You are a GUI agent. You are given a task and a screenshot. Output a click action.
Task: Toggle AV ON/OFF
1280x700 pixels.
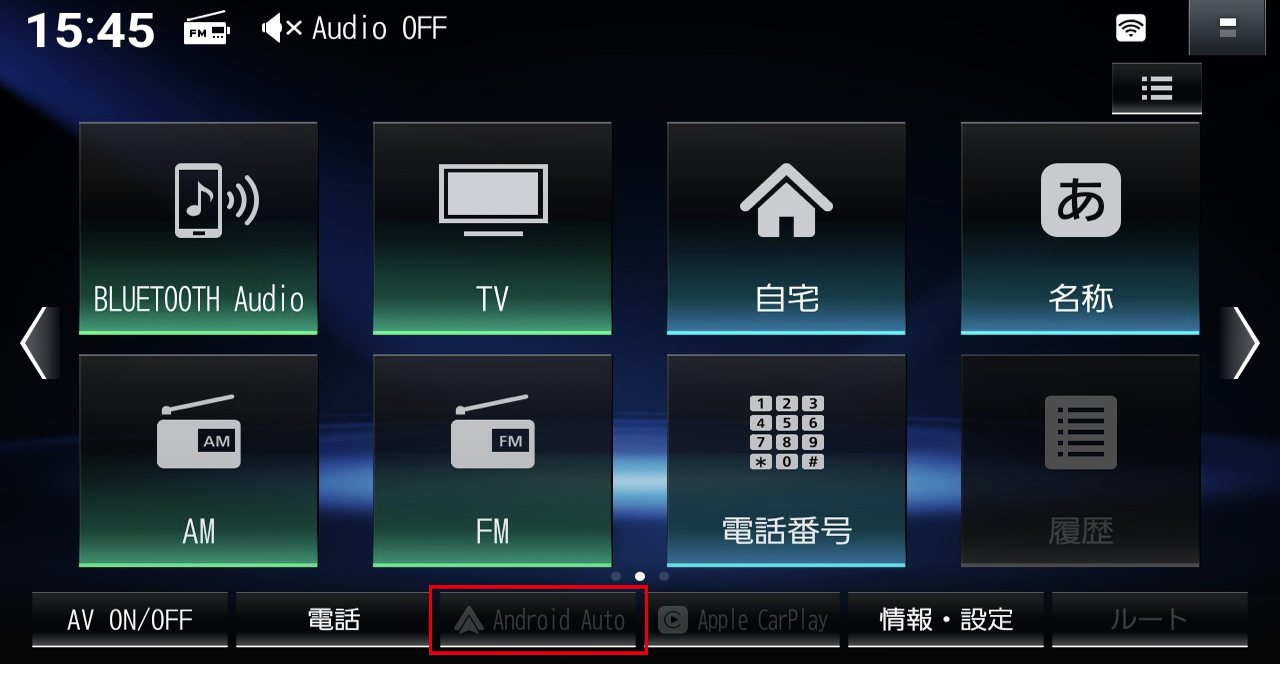tap(130, 619)
